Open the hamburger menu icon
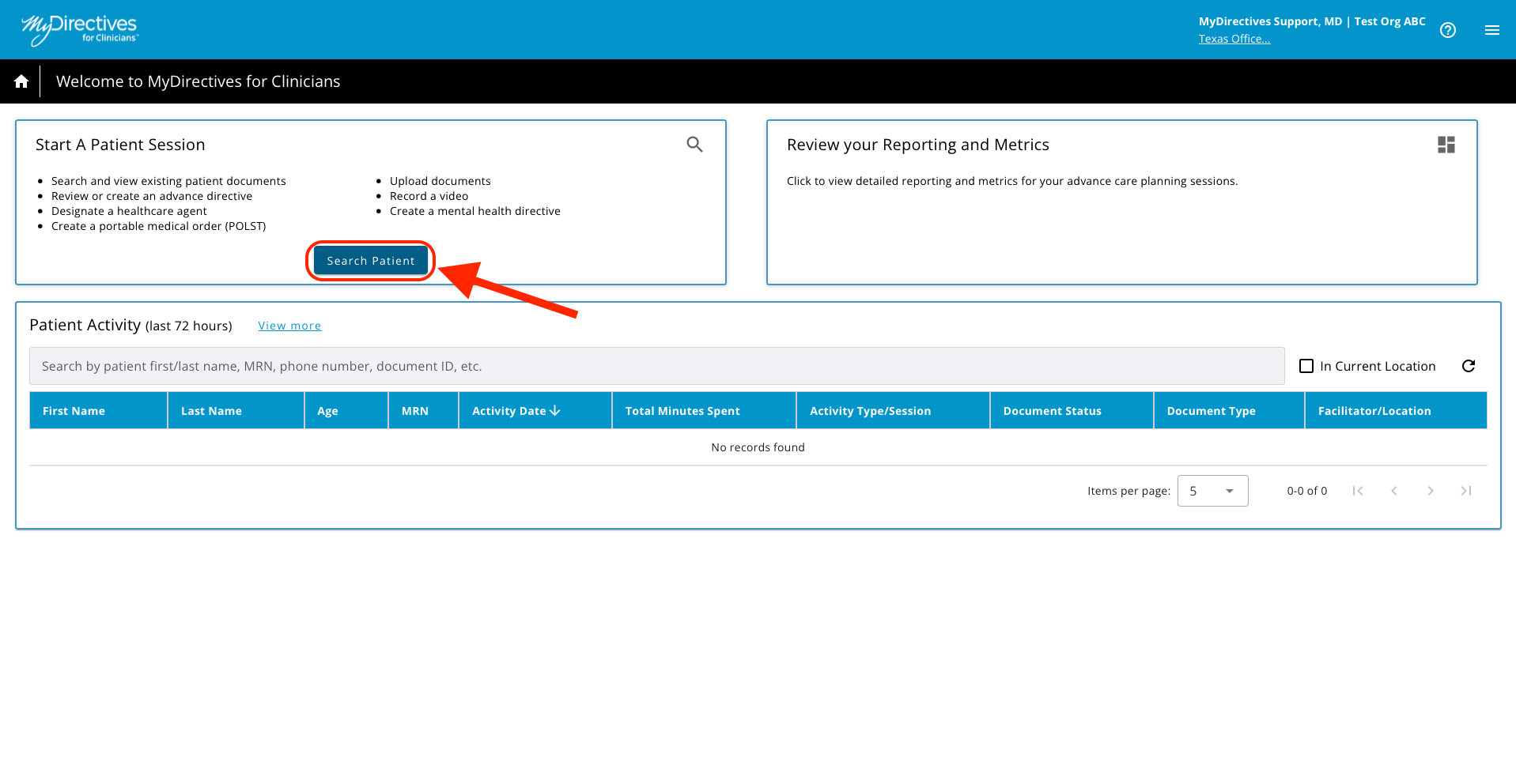Viewport: 1516px width, 784px height. pos(1492,30)
